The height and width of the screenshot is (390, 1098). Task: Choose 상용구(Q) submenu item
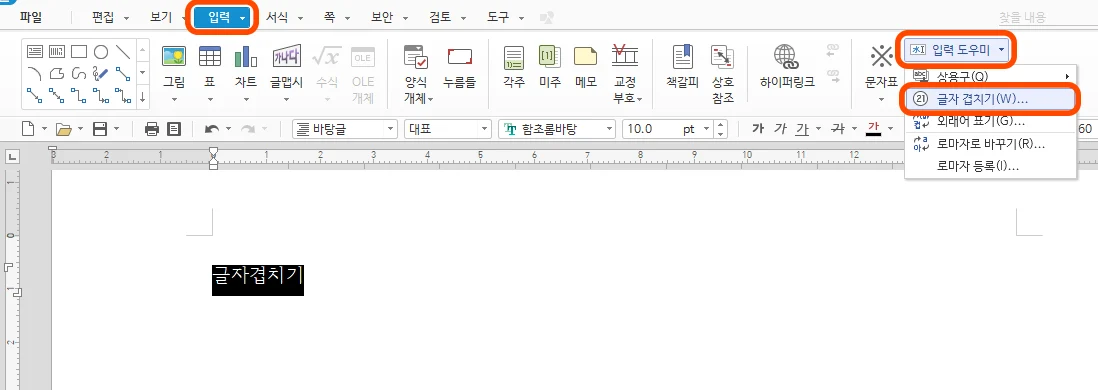coord(989,76)
